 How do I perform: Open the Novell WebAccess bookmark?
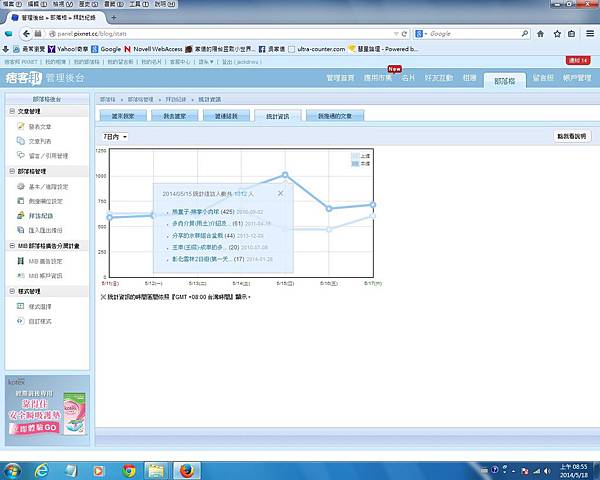(153, 49)
